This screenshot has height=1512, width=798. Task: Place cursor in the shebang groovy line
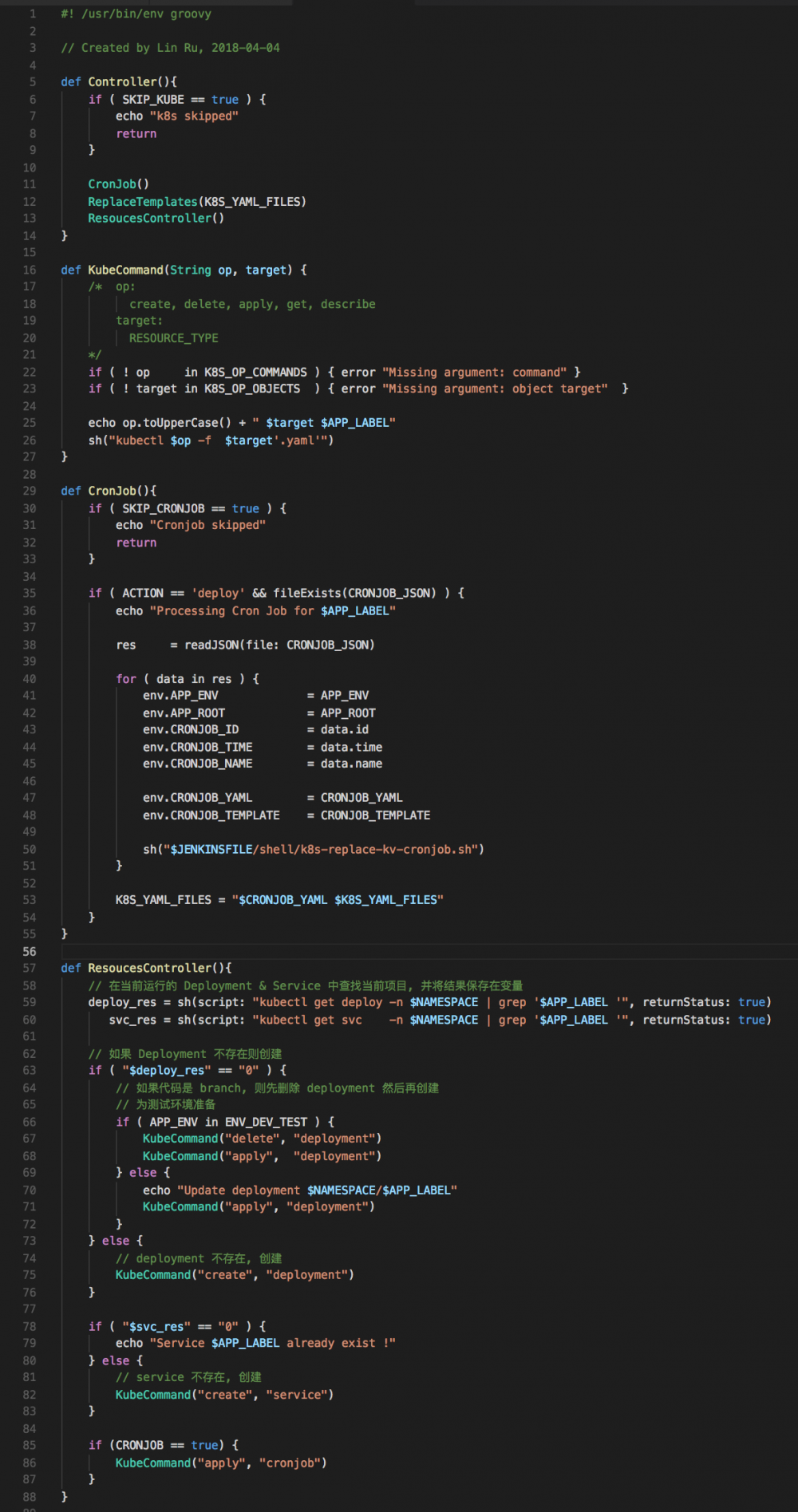click(136, 14)
